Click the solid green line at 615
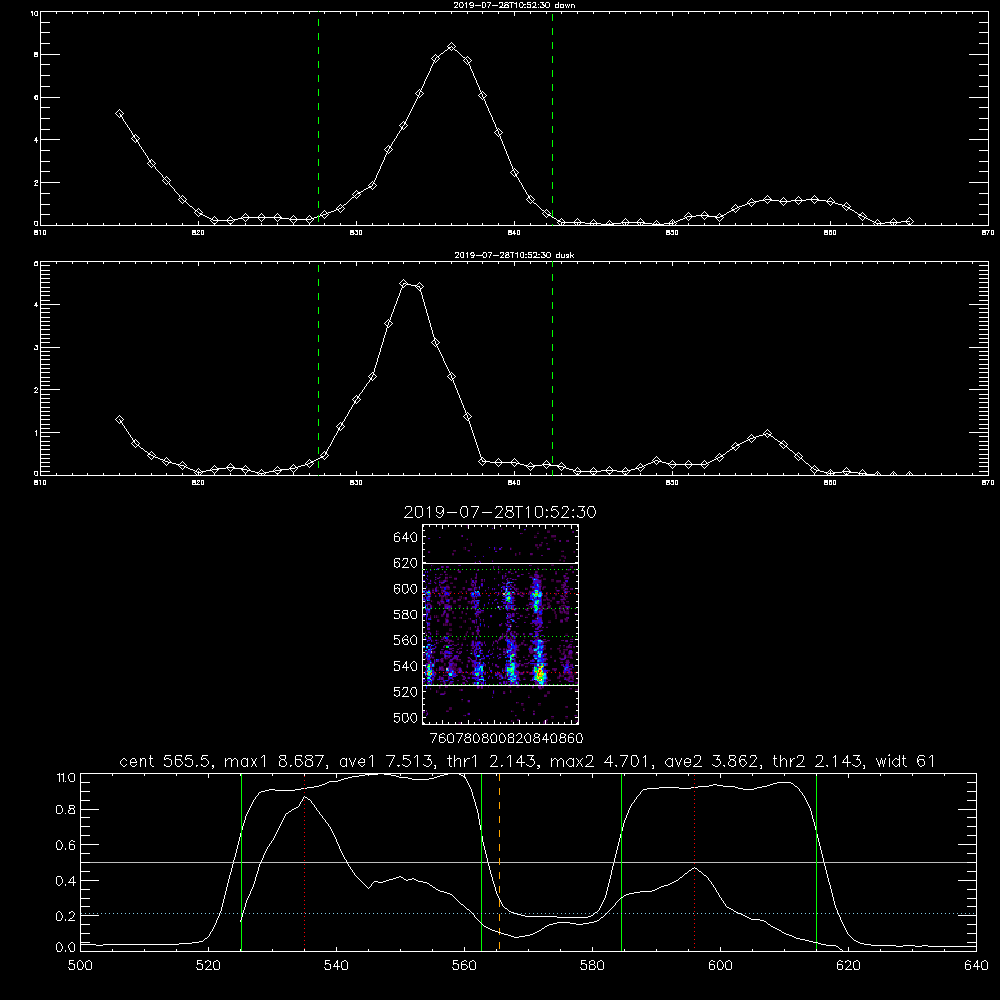The height and width of the screenshot is (1000, 1000). coord(816,862)
